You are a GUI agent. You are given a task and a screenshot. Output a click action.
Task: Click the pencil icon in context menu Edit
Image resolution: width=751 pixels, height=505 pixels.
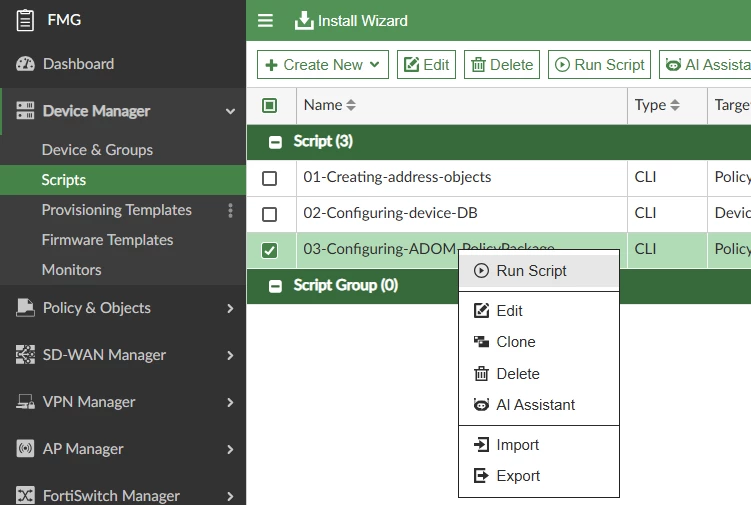(481, 310)
